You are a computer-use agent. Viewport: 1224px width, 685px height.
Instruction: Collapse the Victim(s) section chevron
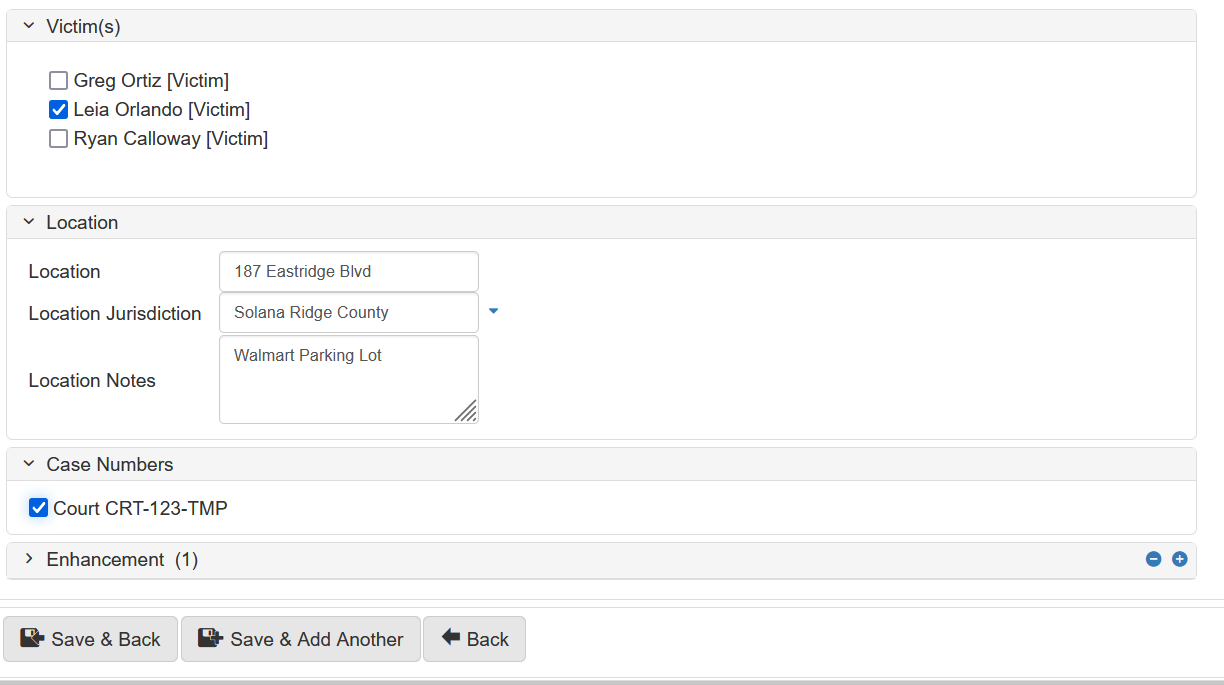coord(29,26)
